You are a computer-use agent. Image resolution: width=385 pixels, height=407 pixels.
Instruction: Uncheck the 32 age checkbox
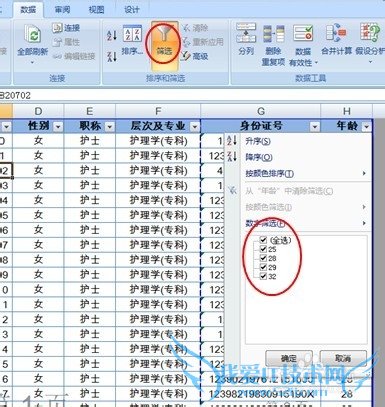[263, 276]
